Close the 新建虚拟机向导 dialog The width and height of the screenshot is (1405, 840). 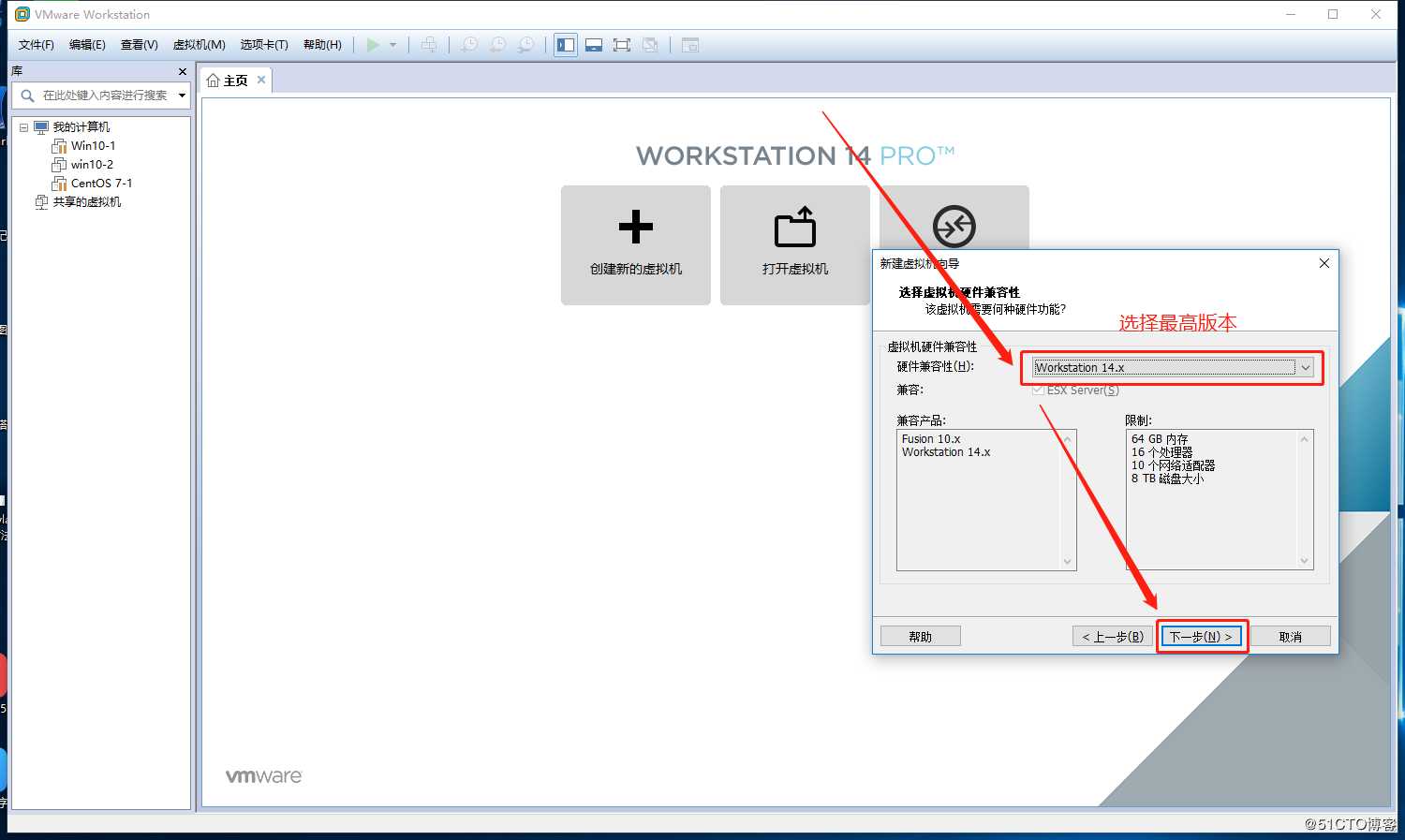pos(1324,263)
